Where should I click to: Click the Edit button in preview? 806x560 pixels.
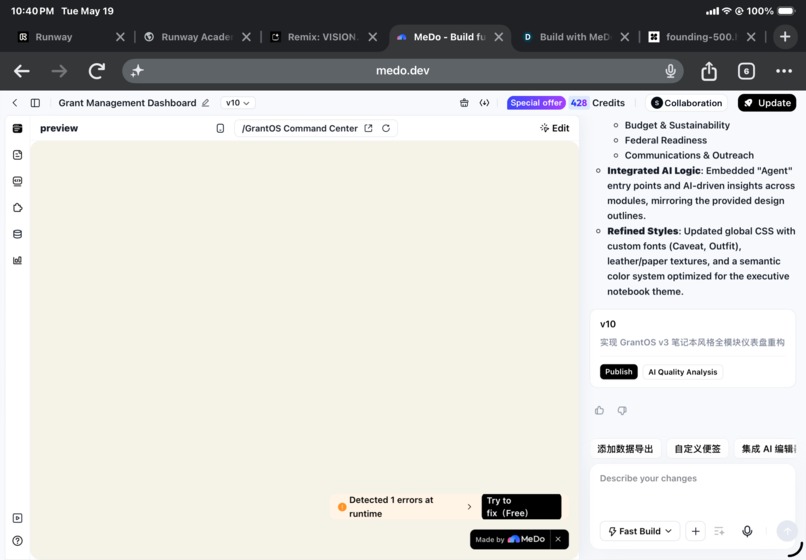(x=555, y=128)
